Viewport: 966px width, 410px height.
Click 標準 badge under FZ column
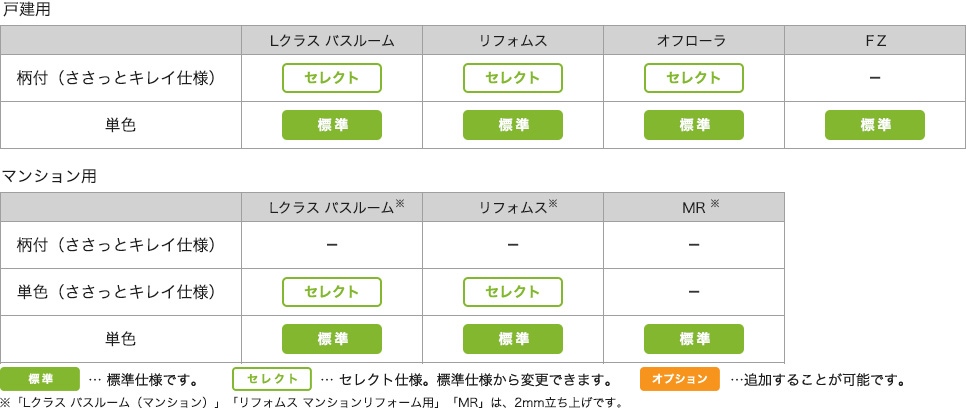[875, 125]
